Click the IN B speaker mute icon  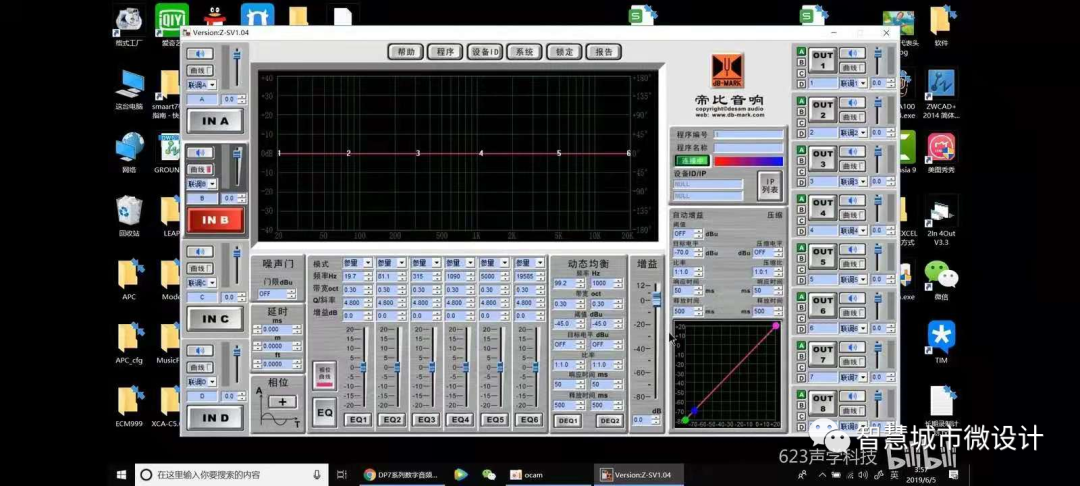[202, 153]
